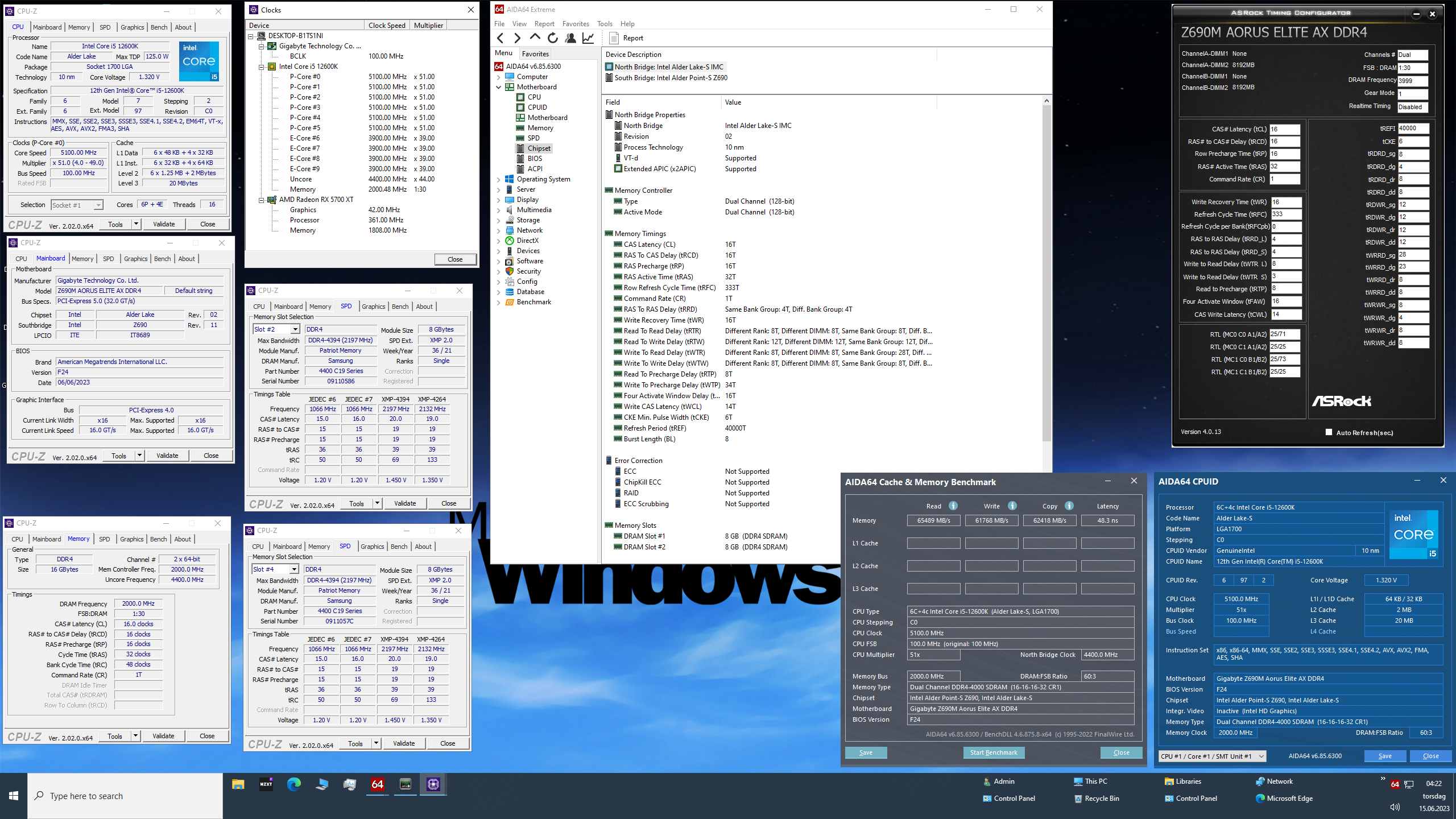This screenshot has height=819, width=1456.
Task: Open File Explorer from taskbar
Action: pyautogui.click(x=238, y=785)
